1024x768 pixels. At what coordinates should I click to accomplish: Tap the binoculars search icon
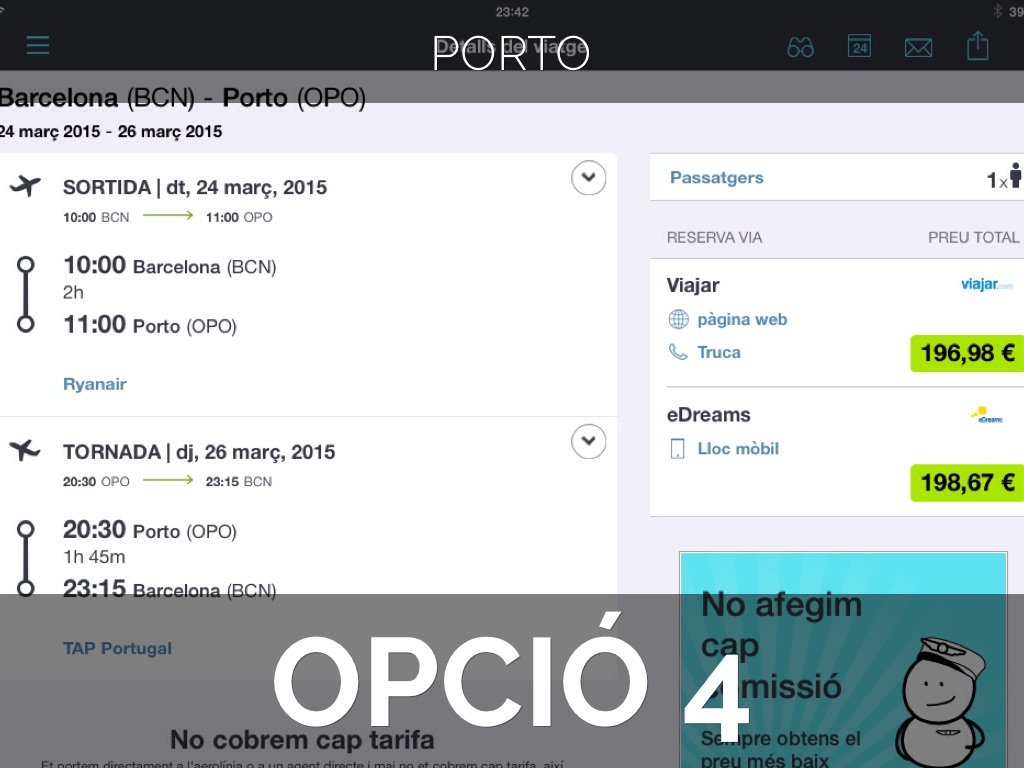(x=800, y=47)
